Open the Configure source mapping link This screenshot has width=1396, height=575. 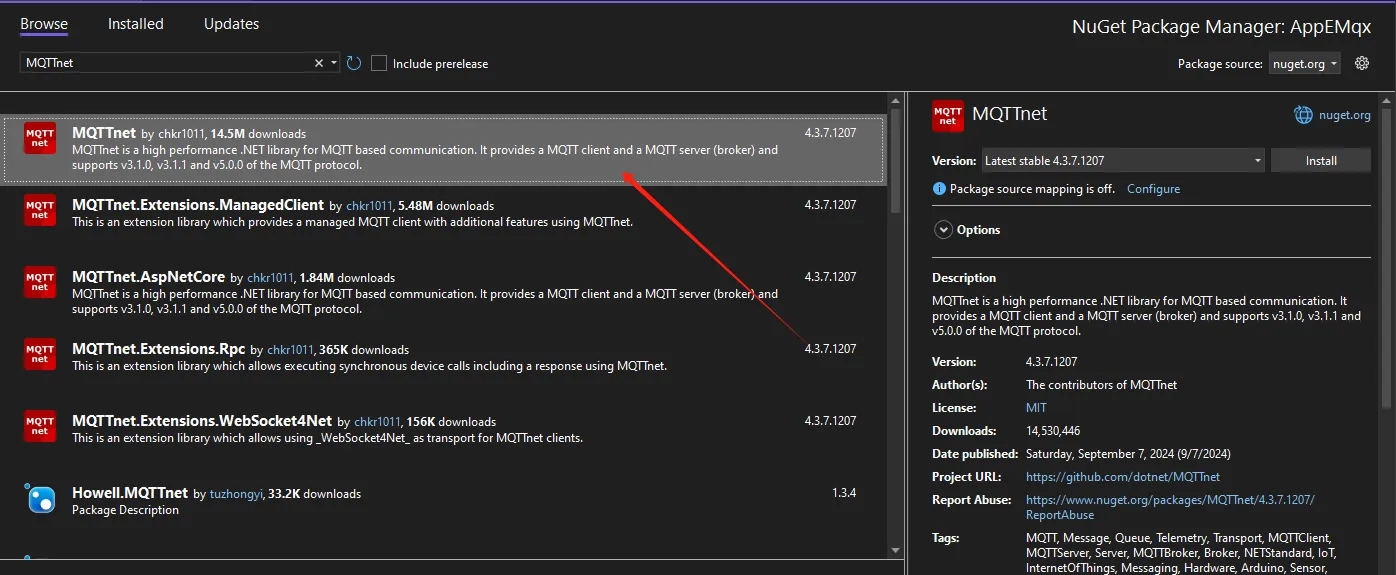point(1153,189)
